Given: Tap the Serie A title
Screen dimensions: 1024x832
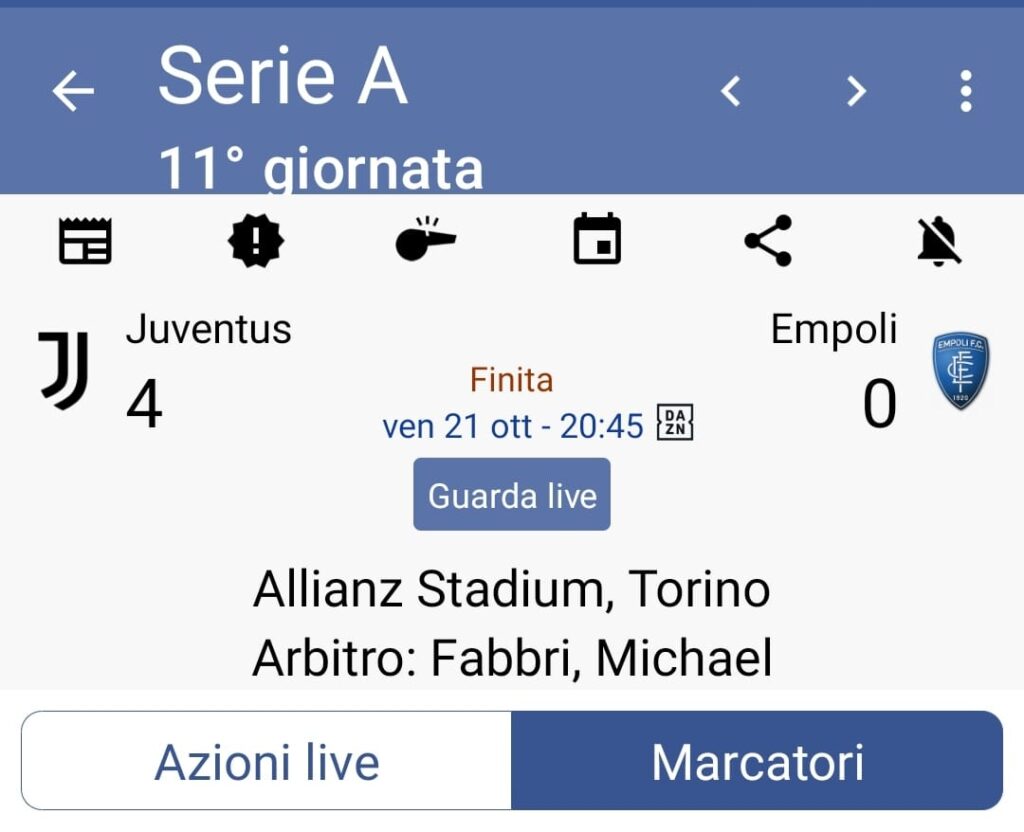Looking at the screenshot, I should pyautogui.click(x=283, y=76).
